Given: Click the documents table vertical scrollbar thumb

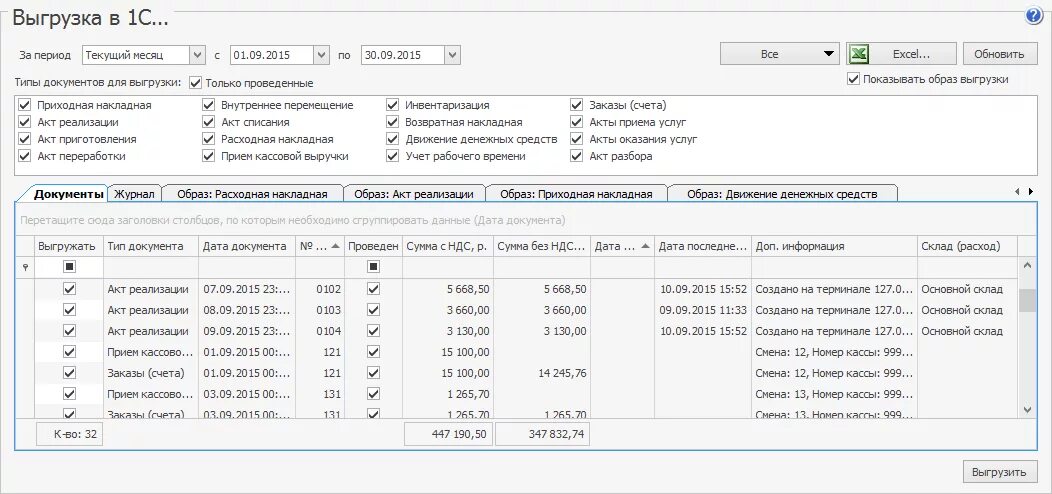Looking at the screenshot, I should coord(1027,300).
